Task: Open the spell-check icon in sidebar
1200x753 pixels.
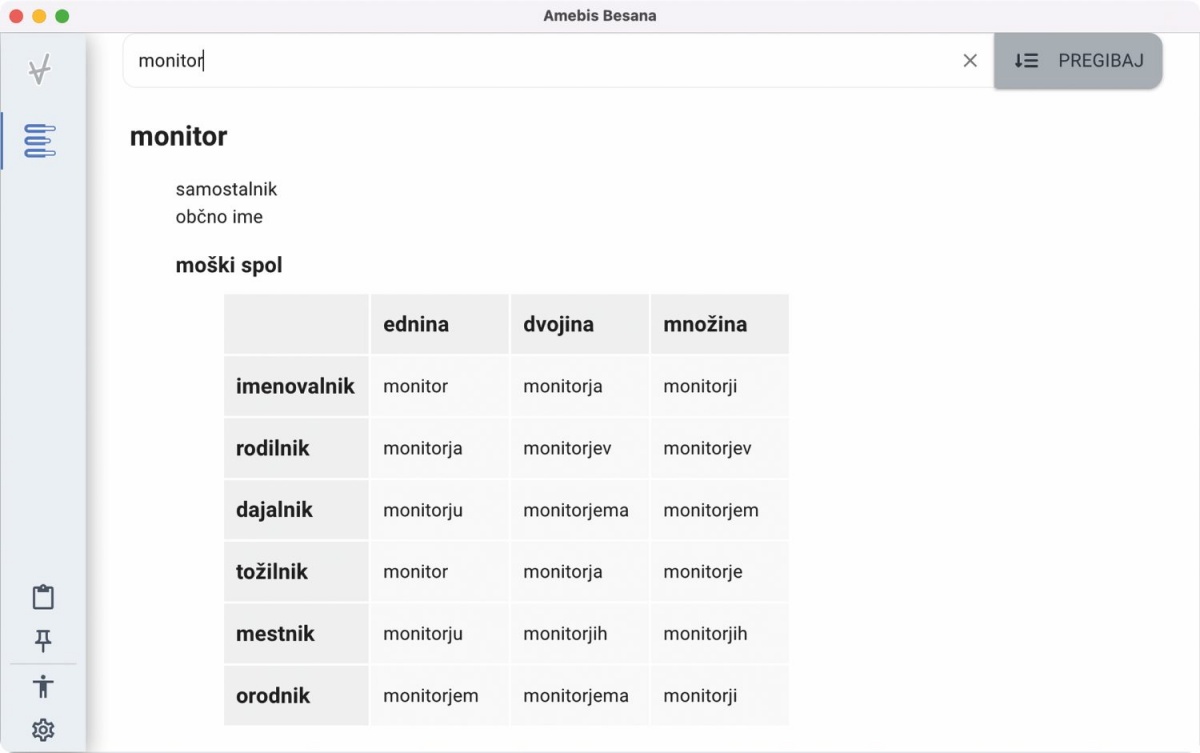Action: 40,70
